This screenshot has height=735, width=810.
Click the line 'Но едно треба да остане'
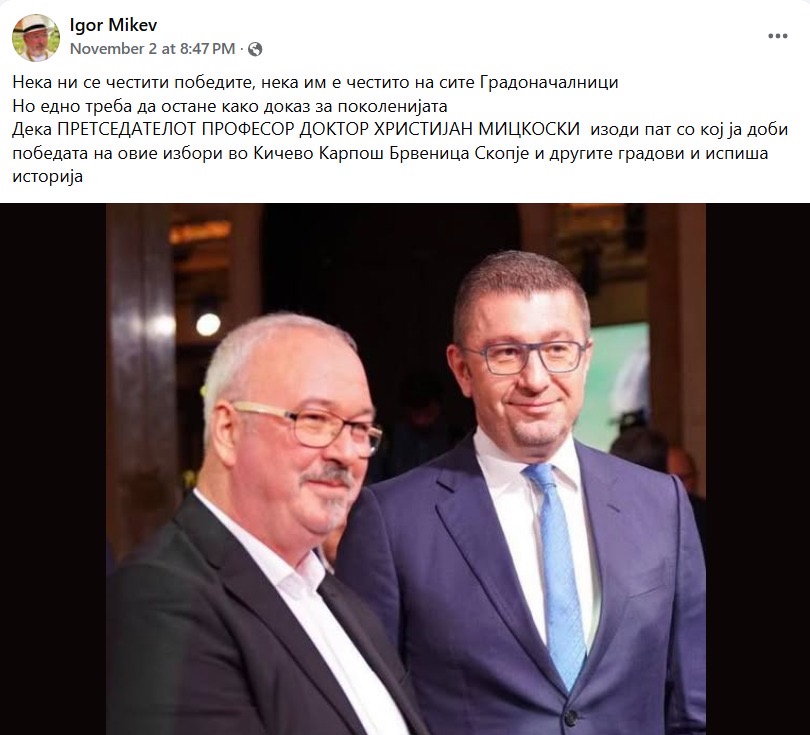[x=229, y=106]
